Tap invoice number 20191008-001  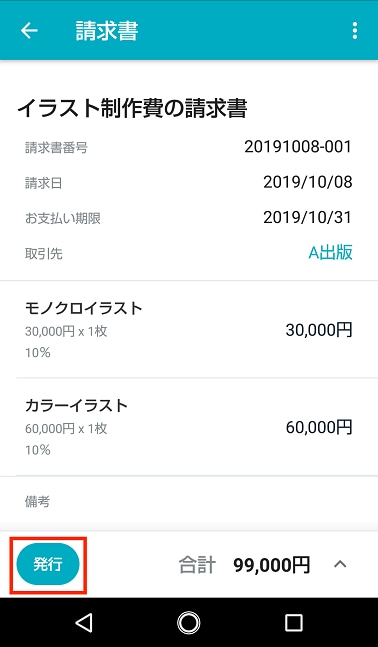[x=298, y=146]
